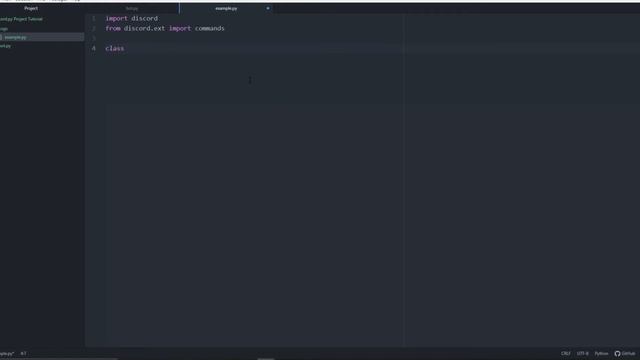640x360 pixels.
Task: Place cursor after the word class
Action: pyautogui.click(x=124, y=48)
